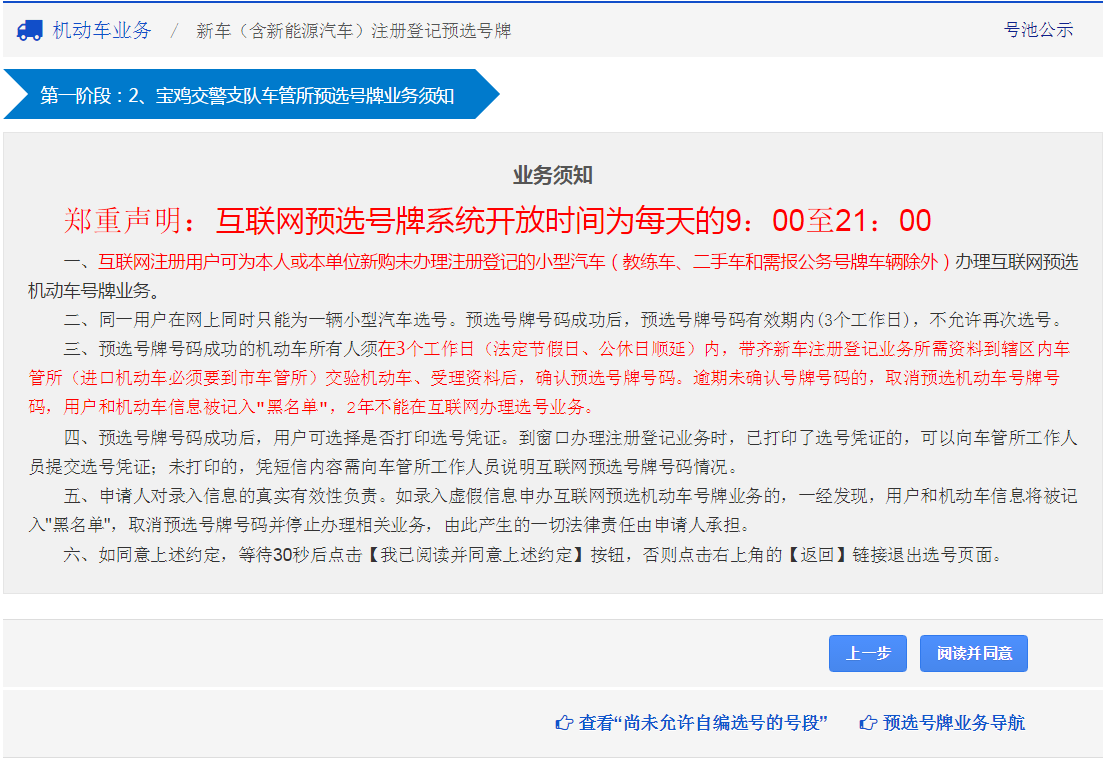Click the hand icon beside 查看尚未允许自编选号的号段

(564, 723)
